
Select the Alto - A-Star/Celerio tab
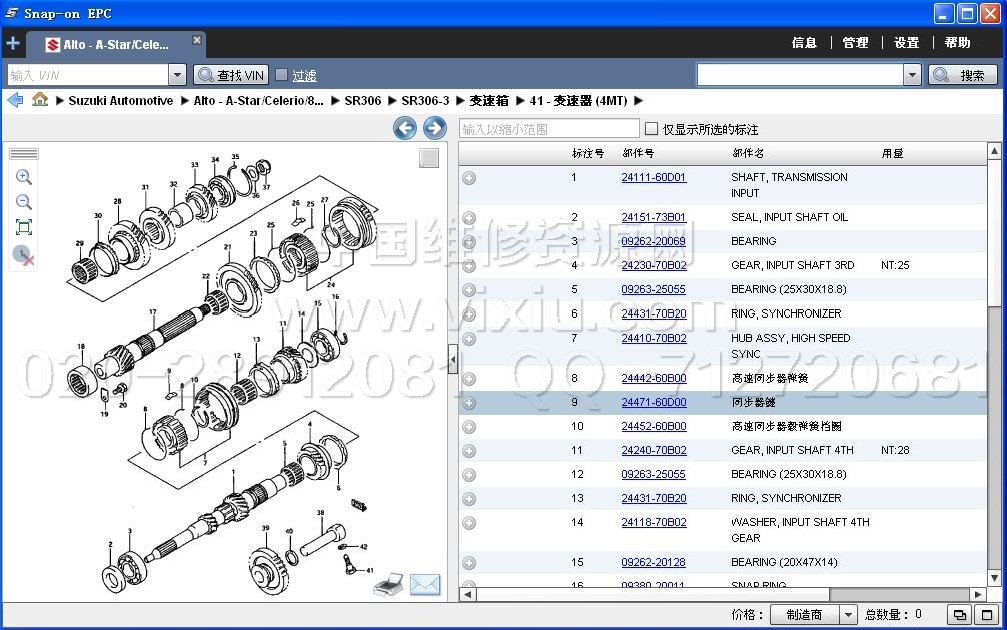tap(115, 45)
